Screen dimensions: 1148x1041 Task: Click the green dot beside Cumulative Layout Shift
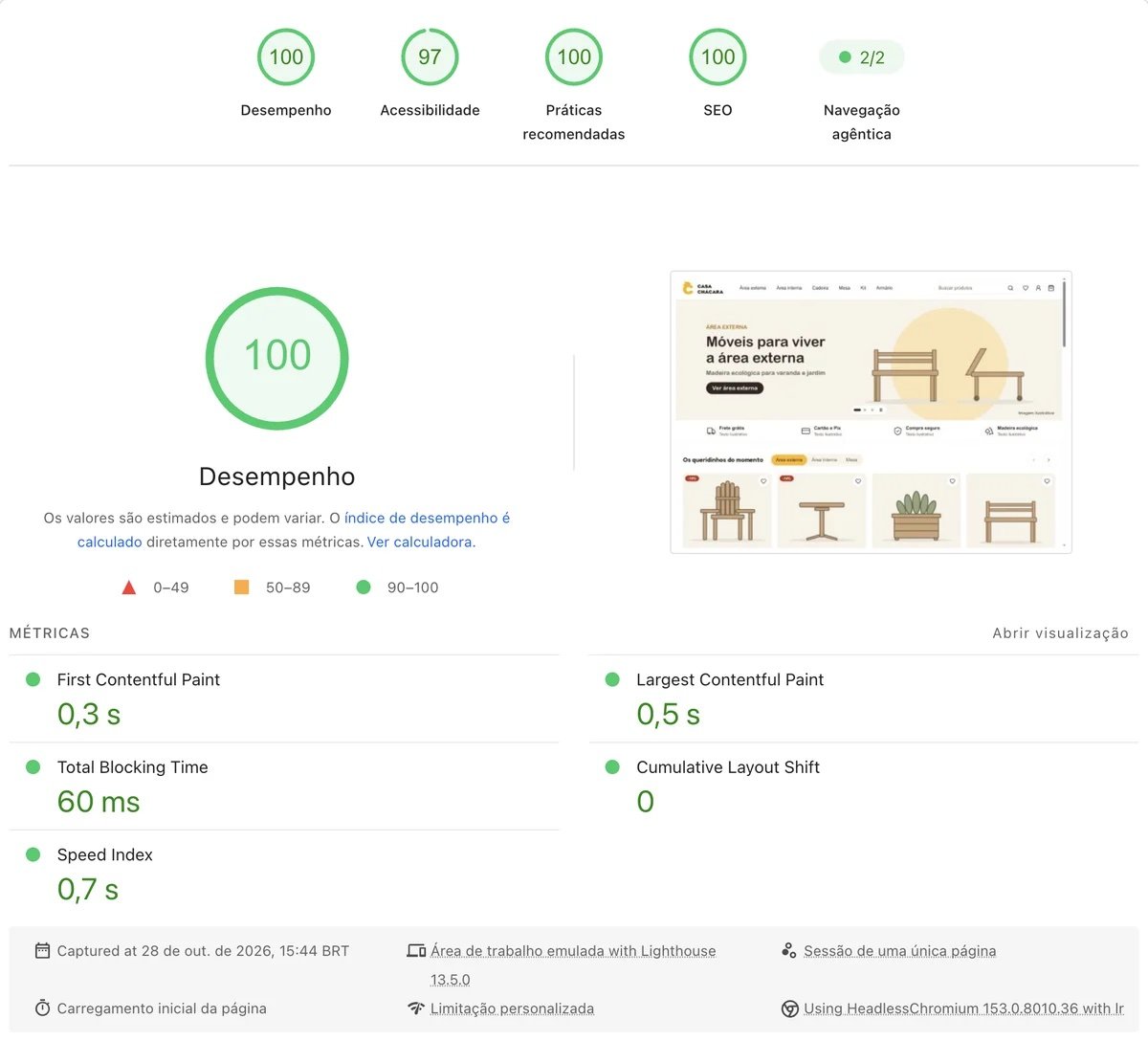click(613, 767)
